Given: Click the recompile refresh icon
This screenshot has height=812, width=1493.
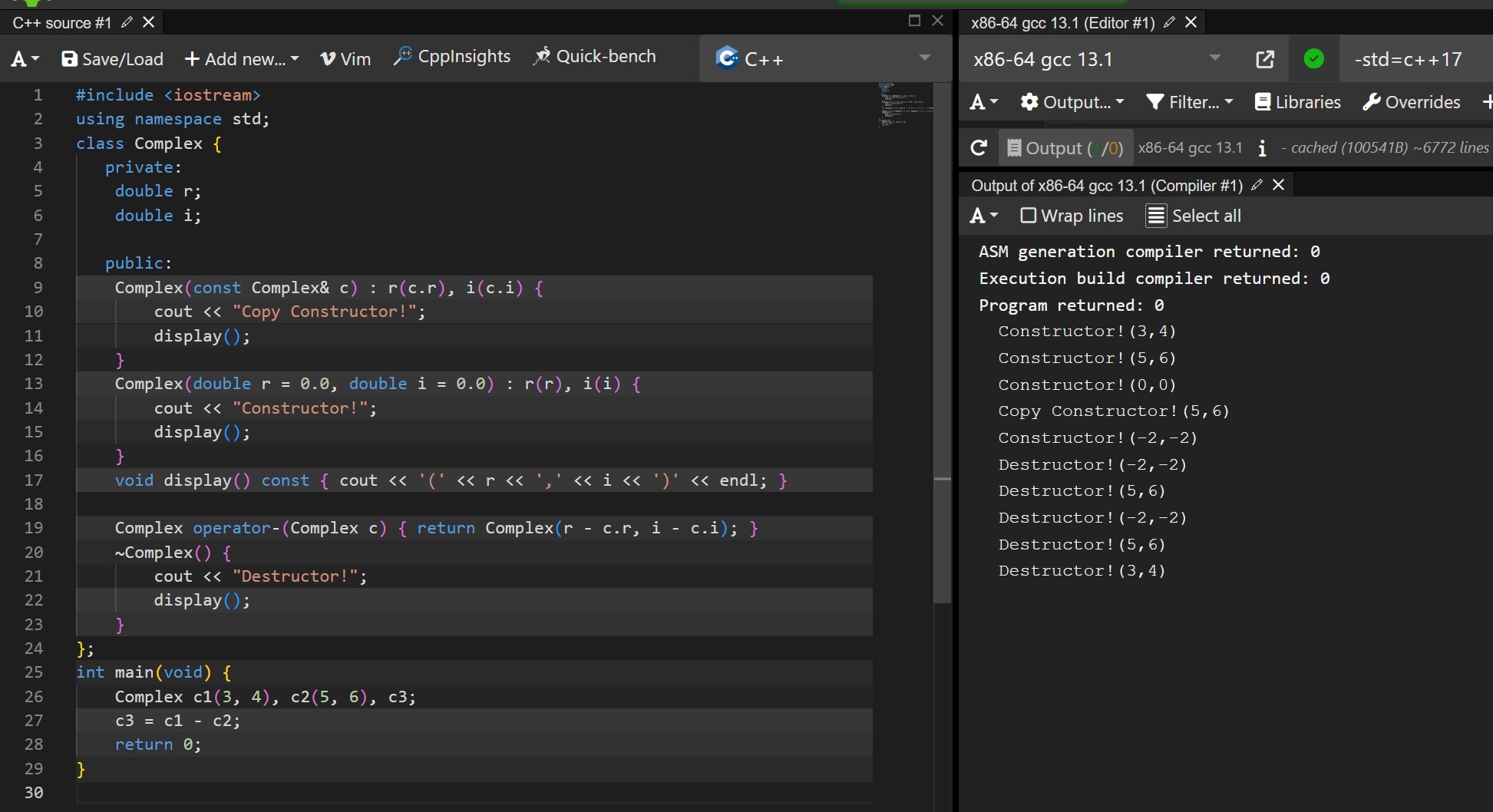Looking at the screenshot, I should tap(979, 147).
